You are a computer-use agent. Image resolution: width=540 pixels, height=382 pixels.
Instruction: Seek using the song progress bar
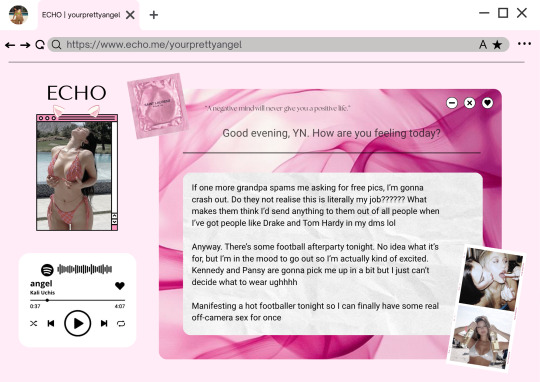pyautogui.click(x=77, y=300)
